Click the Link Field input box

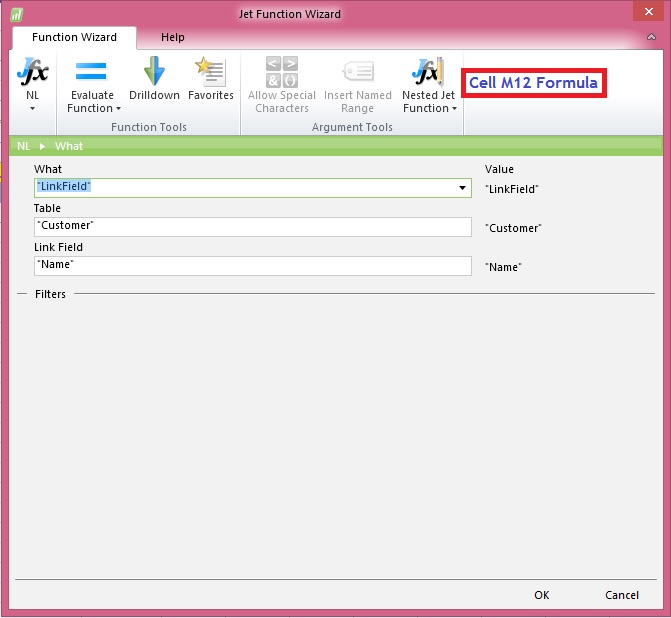pos(252,266)
